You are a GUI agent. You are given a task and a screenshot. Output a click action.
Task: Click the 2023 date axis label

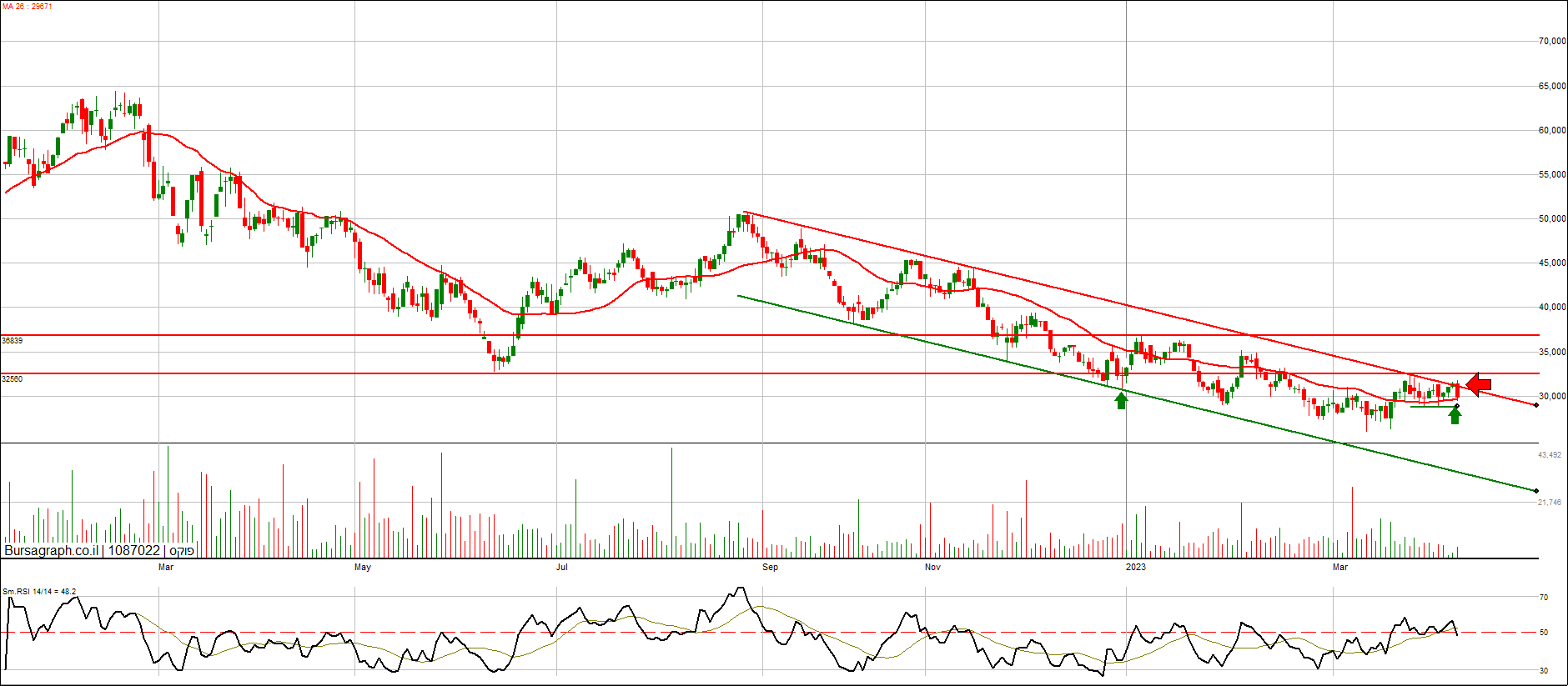tap(1136, 567)
